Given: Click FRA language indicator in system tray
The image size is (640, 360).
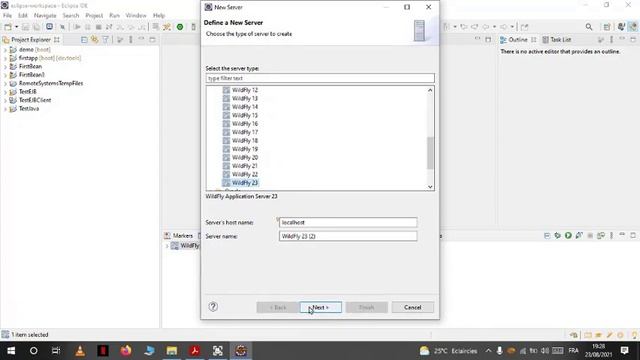Looking at the screenshot, I should coord(573,351).
